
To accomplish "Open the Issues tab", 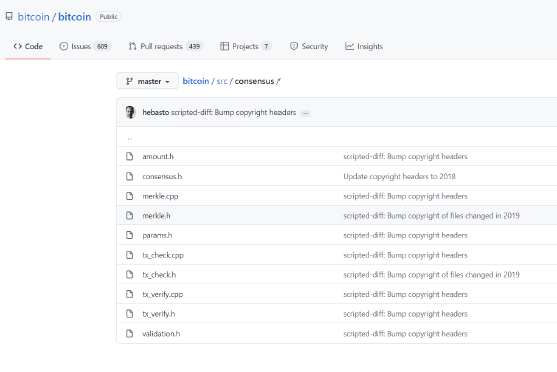I will [85, 46].
